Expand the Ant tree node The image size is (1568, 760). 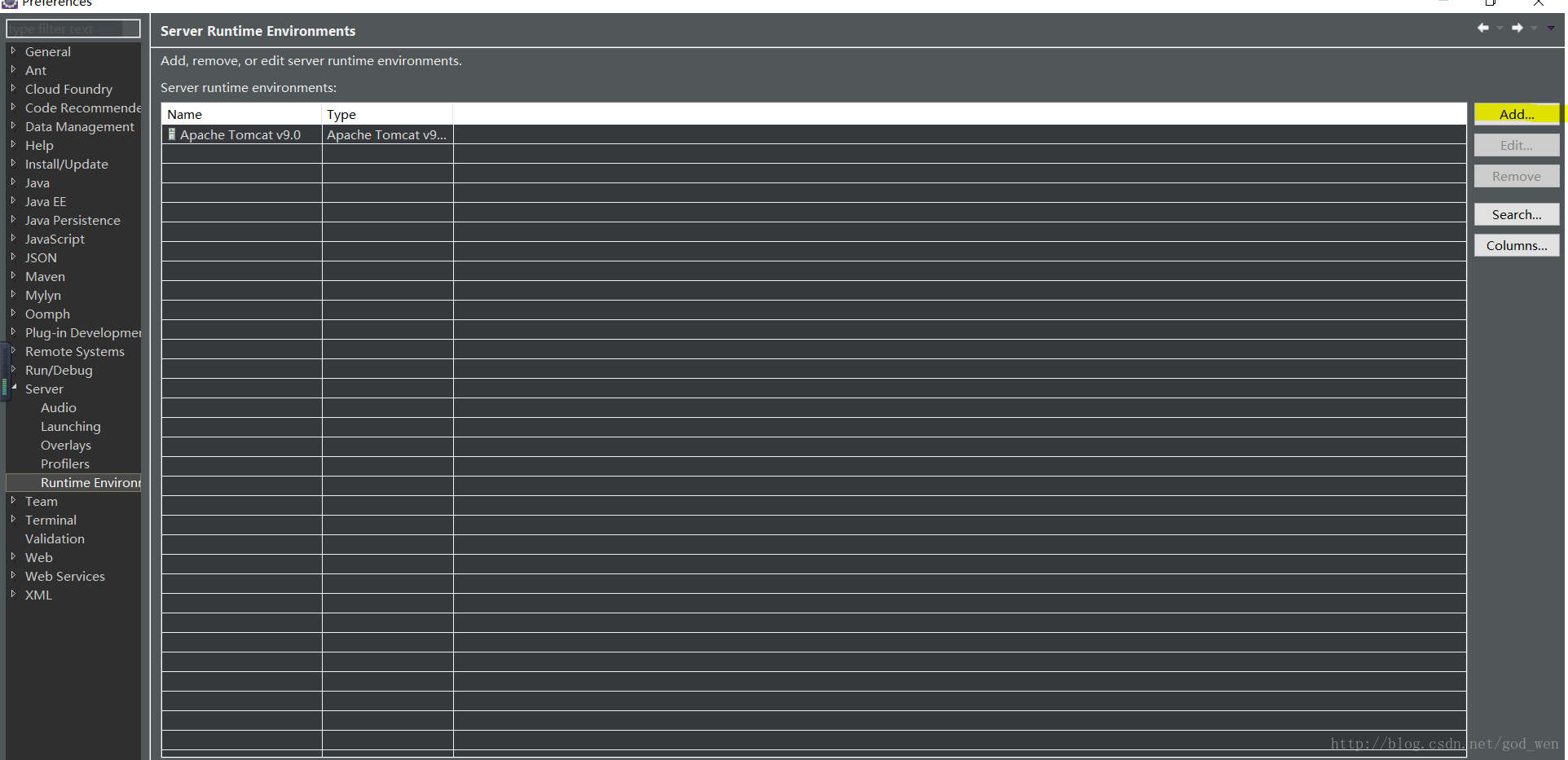pyautogui.click(x=13, y=69)
